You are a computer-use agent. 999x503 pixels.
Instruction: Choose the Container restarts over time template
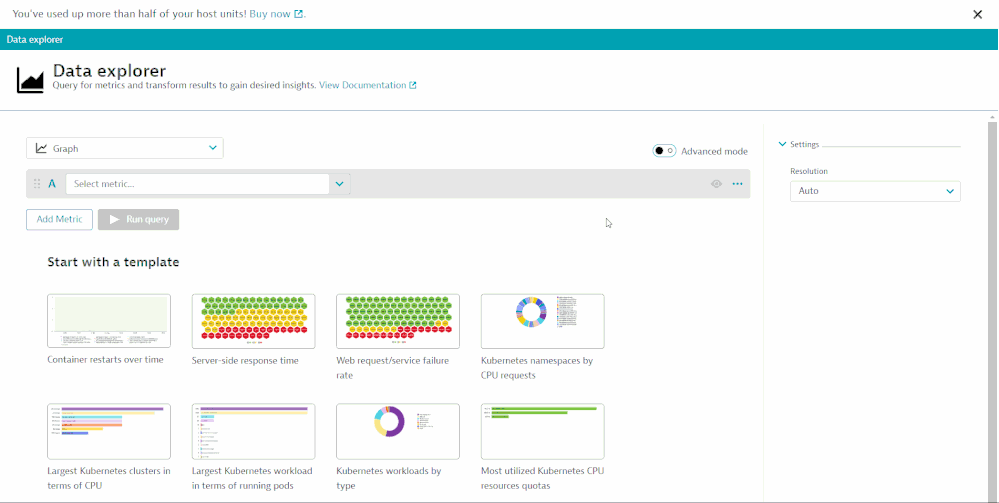[109, 320]
